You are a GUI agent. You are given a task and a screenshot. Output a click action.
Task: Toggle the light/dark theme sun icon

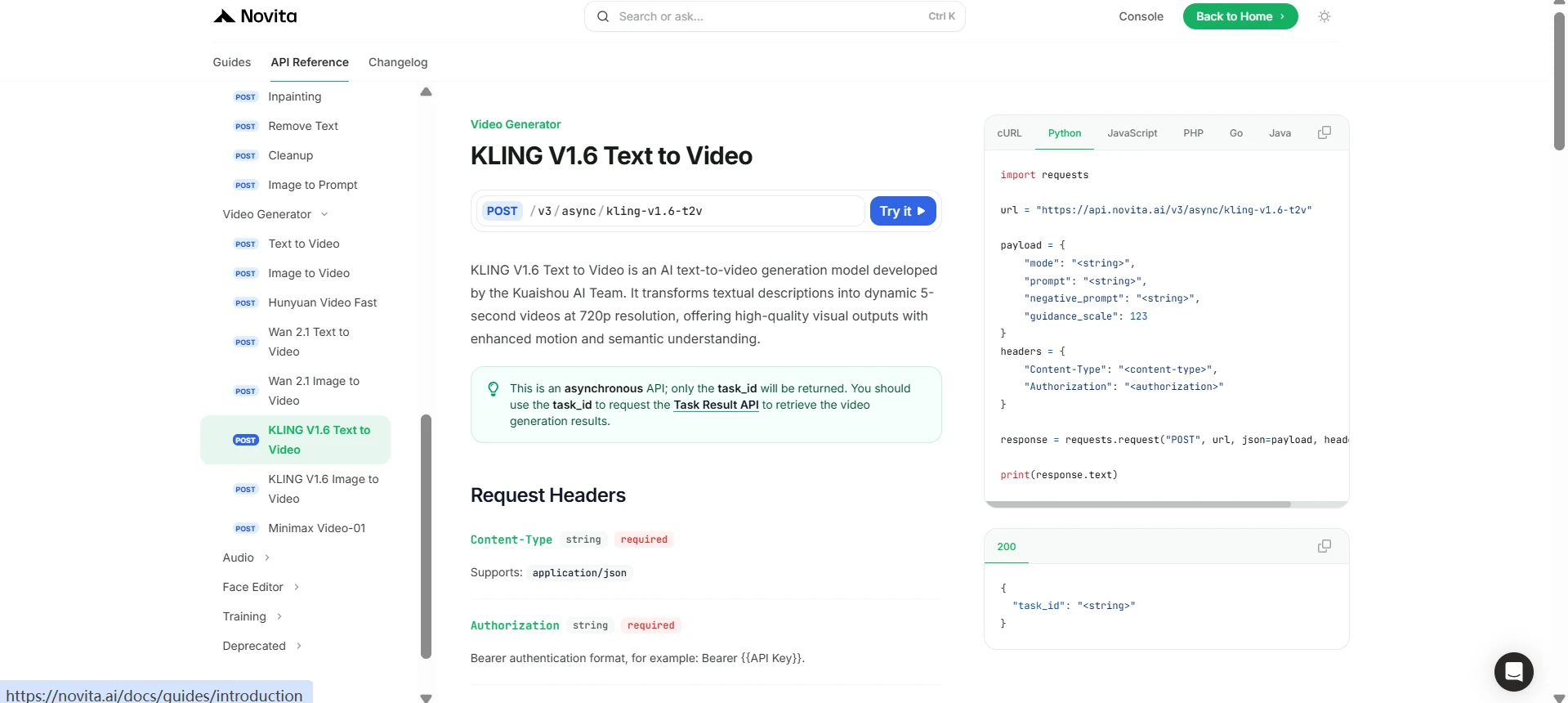pos(1325,16)
